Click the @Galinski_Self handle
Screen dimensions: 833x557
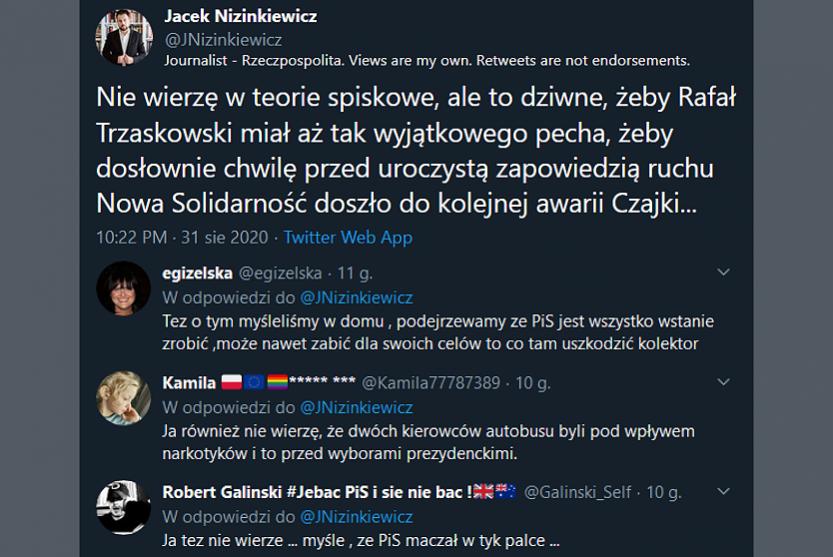pyautogui.click(x=581, y=492)
